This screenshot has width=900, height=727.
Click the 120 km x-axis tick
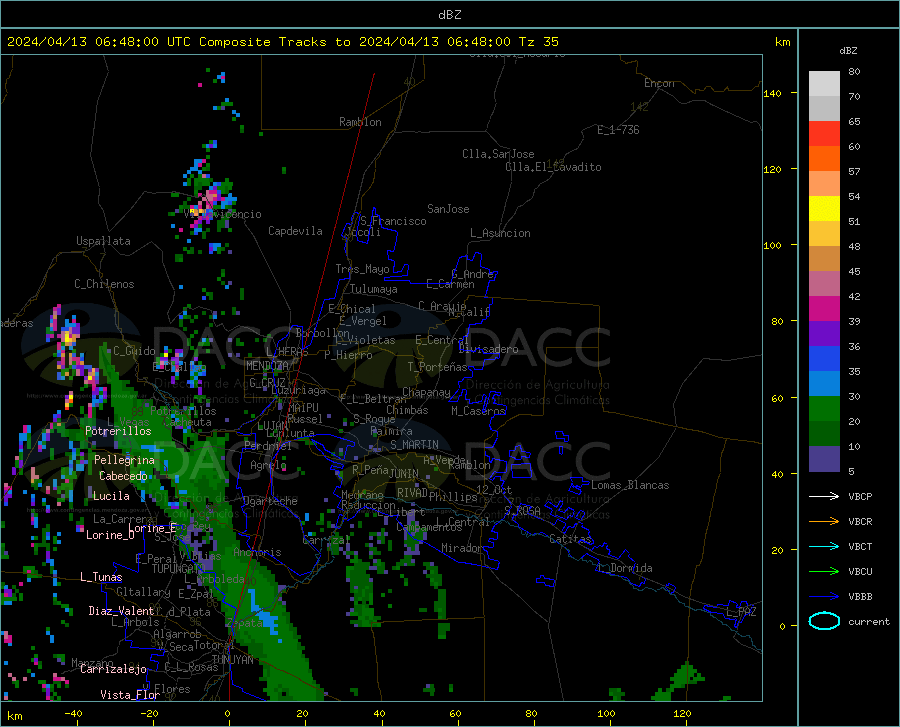682,713
